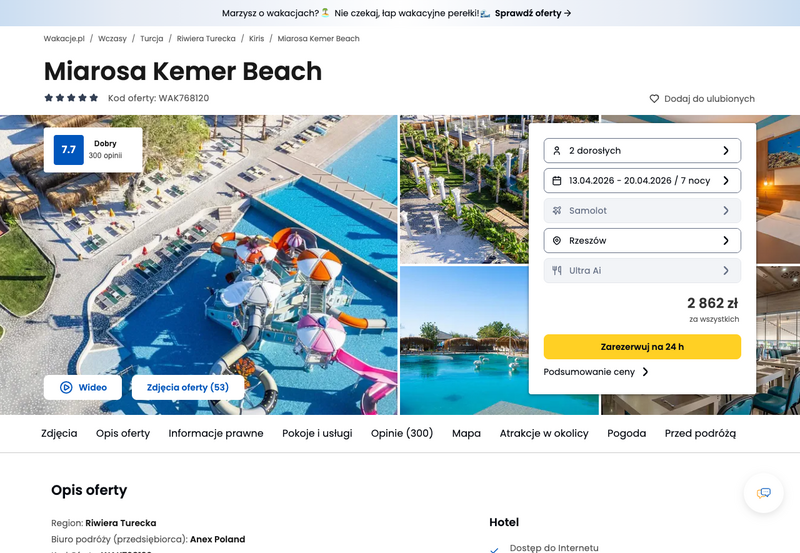Image resolution: width=800 pixels, height=553 pixels.
Task: Open the Opinie (300) tab
Action: pyautogui.click(x=402, y=433)
